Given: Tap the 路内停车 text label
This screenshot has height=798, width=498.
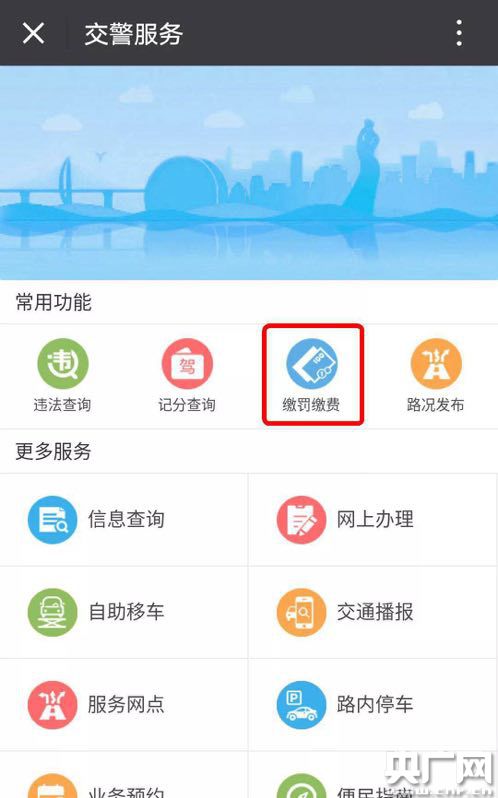Looking at the screenshot, I should coord(375,705).
